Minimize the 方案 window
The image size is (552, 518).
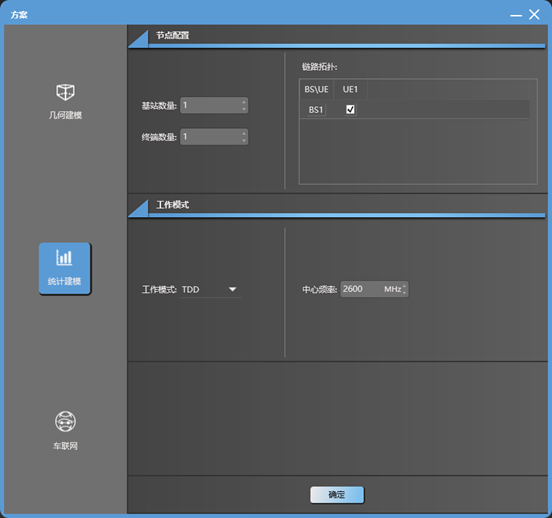coord(516,15)
